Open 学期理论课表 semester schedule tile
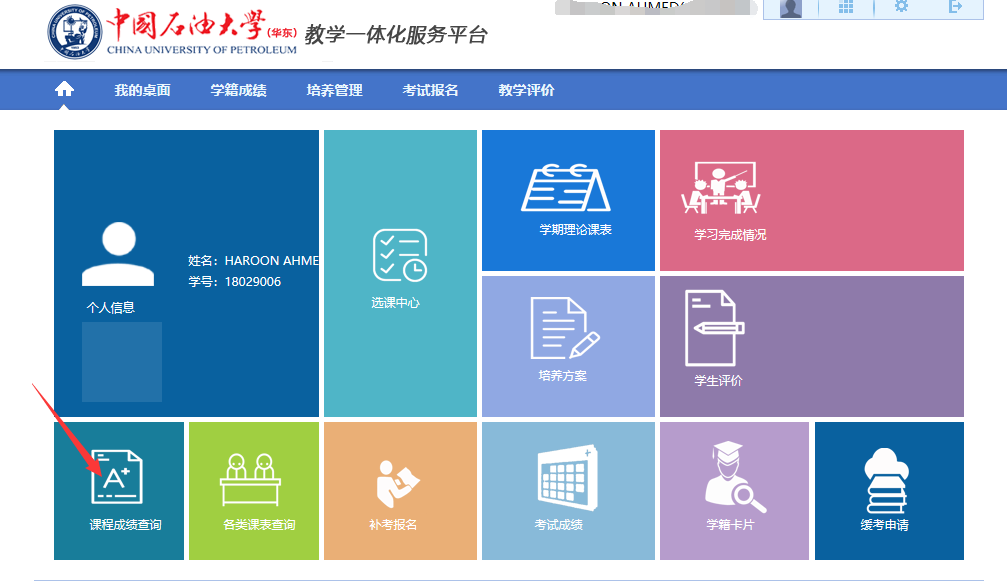 (x=568, y=200)
